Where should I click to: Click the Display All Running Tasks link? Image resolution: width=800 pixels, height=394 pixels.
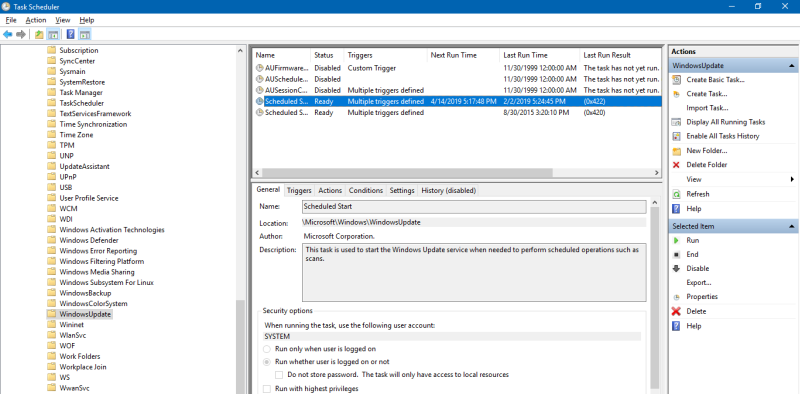tap(726, 122)
